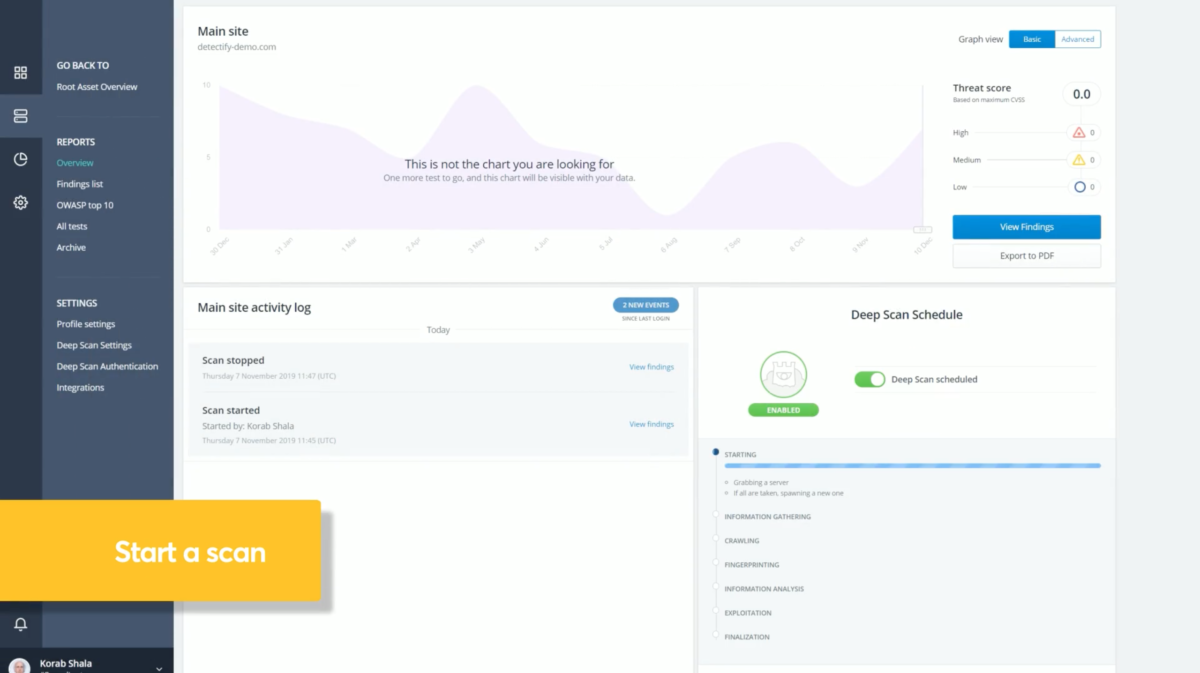Click the Export to PDF button

point(1026,256)
